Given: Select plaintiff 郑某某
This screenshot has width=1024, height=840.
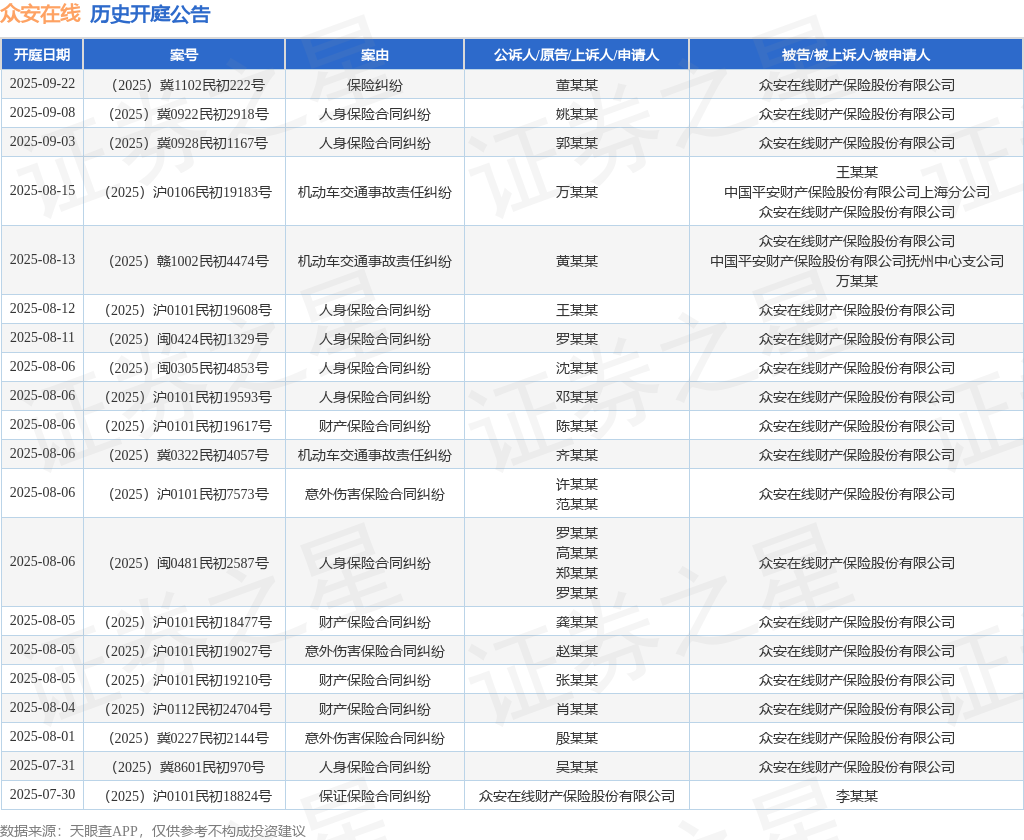Looking at the screenshot, I should 577,573.
